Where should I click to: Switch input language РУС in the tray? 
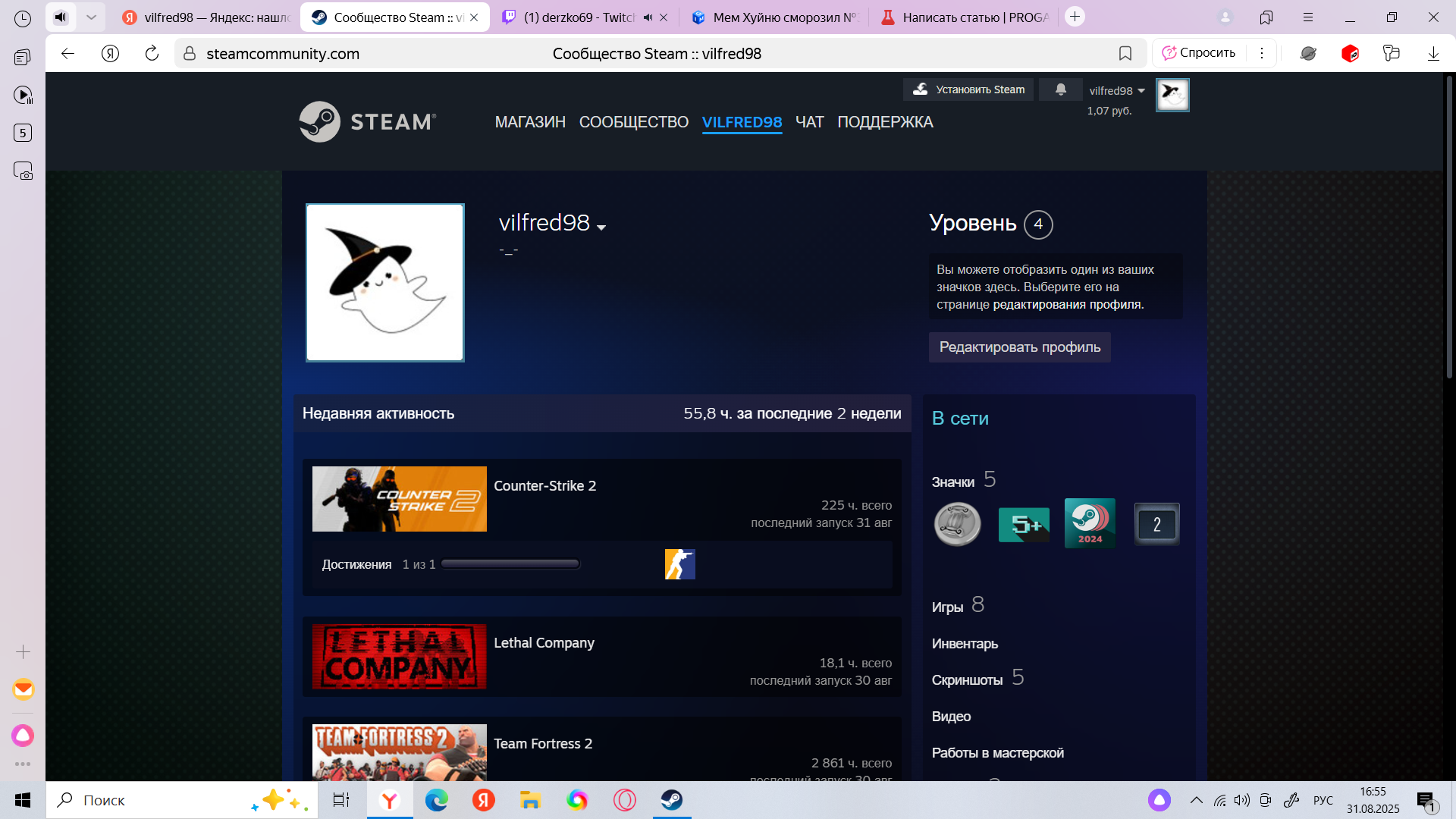[x=1323, y=800]
